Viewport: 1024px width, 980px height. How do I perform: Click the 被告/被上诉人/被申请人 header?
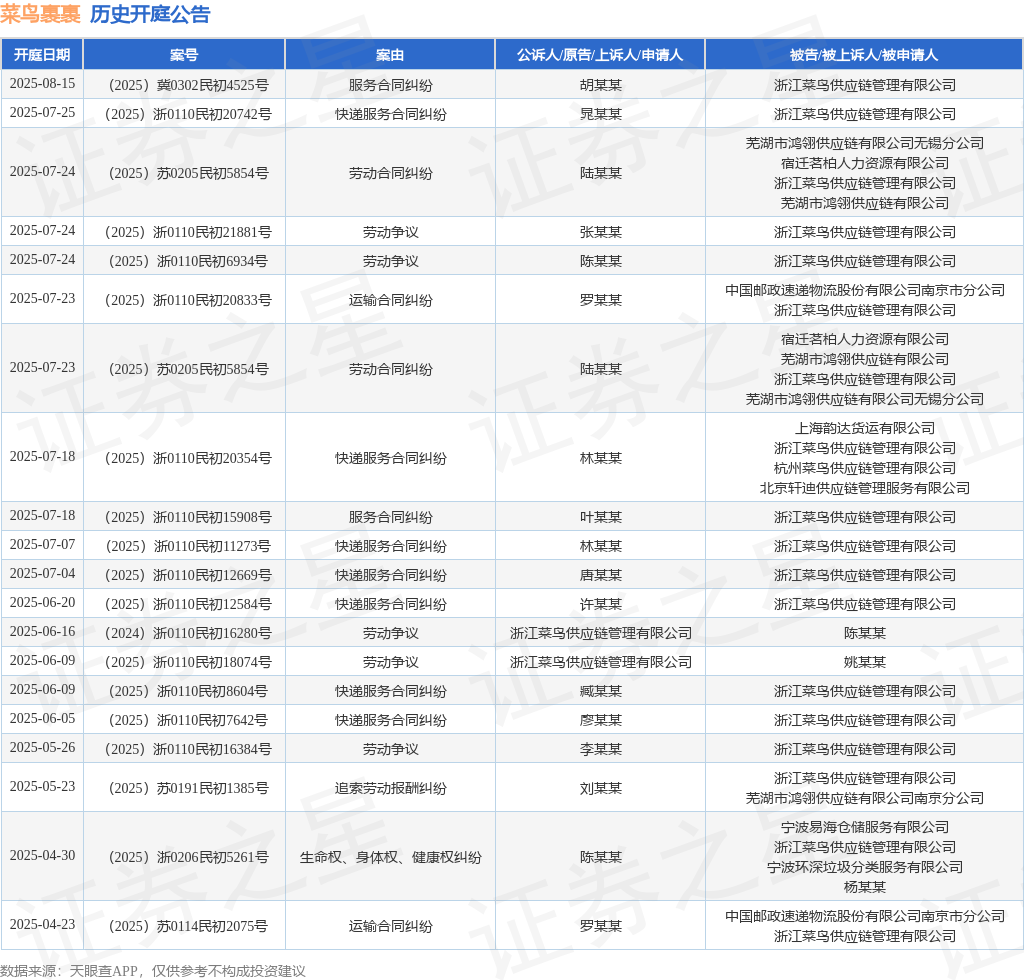coord(864,55)
